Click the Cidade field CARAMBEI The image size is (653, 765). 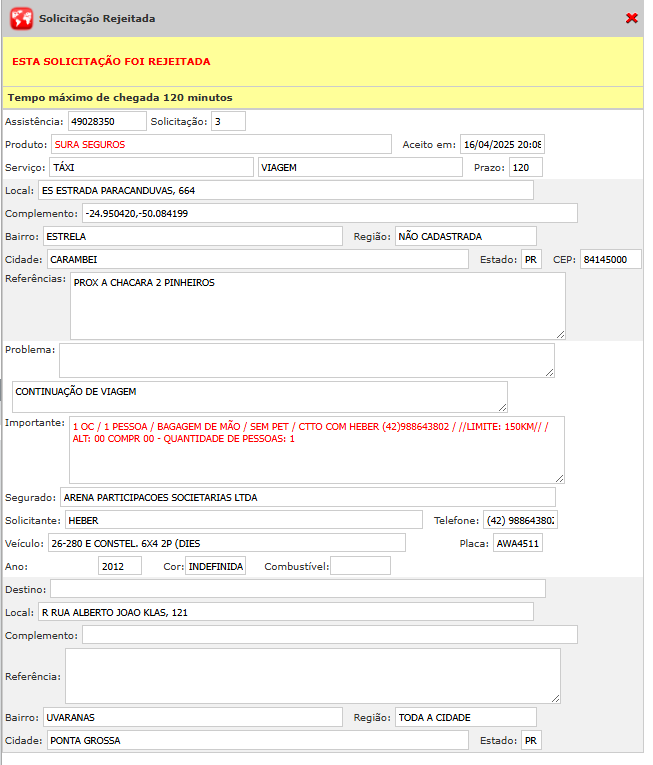[258, 259]
